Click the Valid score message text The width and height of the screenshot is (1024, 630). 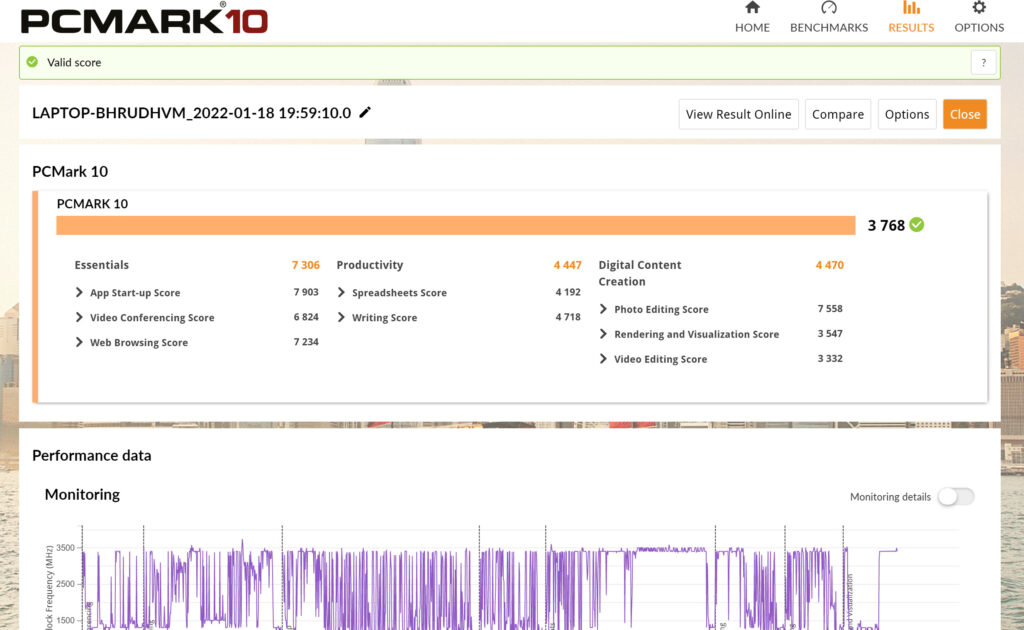(x=74, y=63)
